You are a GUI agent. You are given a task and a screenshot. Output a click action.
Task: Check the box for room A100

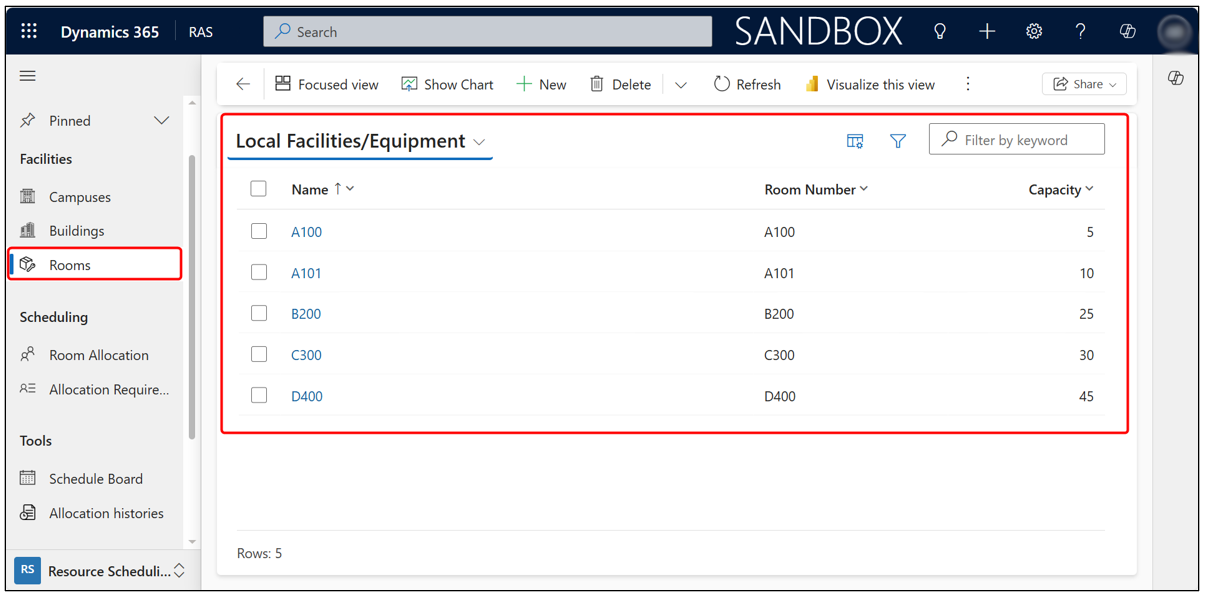pyautogui.click(x=259, y=232)
